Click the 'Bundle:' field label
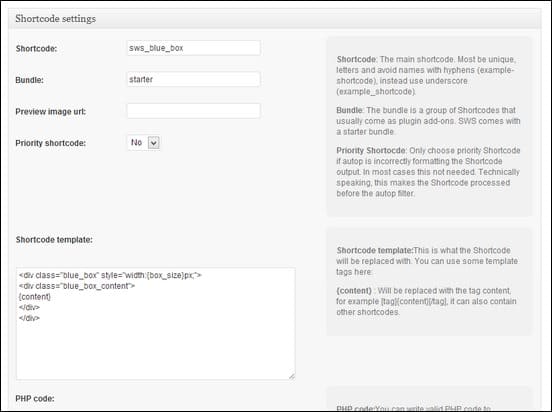 point(30,80)
